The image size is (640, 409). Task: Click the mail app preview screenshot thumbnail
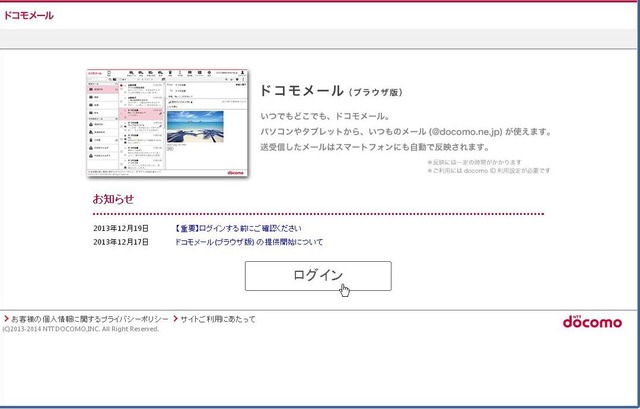click(167, 123)
